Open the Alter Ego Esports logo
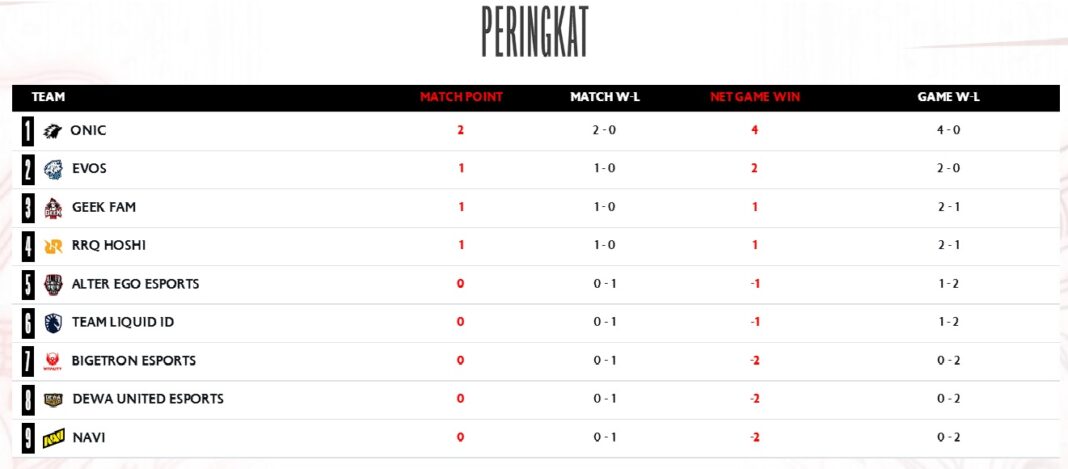The width and height of the screenshot is (1068, 469). pyautogui.click(x=53, y=285)
